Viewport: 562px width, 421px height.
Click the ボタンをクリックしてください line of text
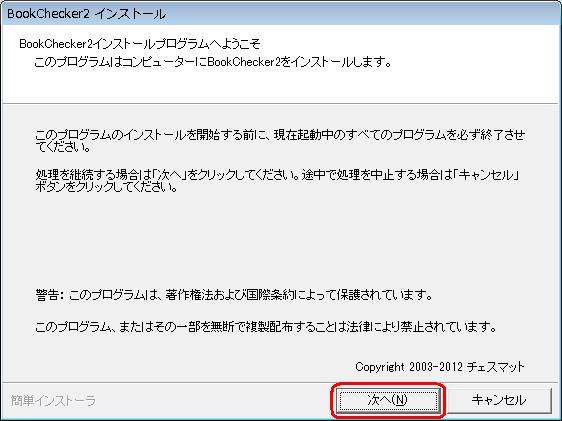pyautogui.click(x=106, y=187)
